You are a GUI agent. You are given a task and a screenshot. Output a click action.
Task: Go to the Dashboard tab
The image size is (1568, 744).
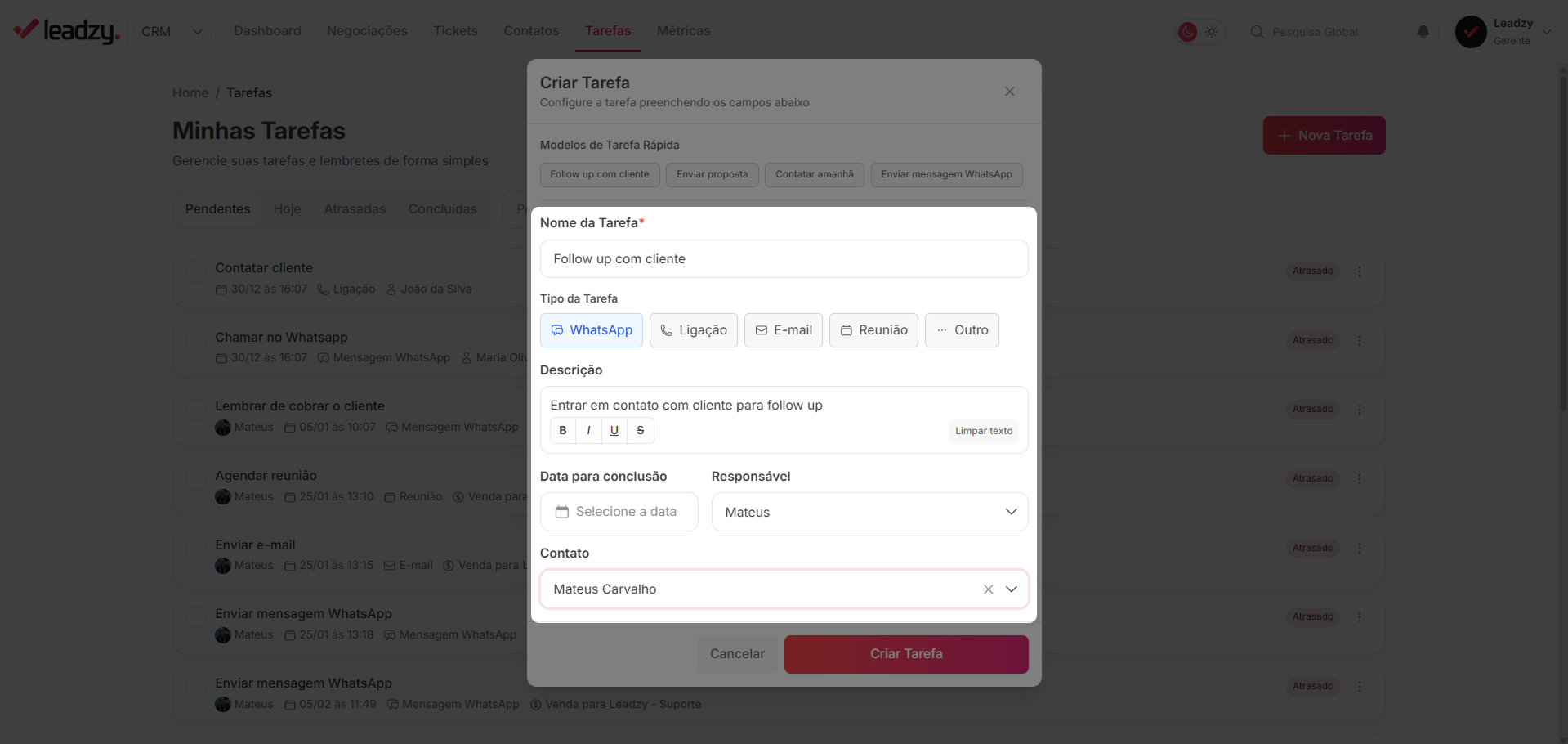tap(267, 31)
